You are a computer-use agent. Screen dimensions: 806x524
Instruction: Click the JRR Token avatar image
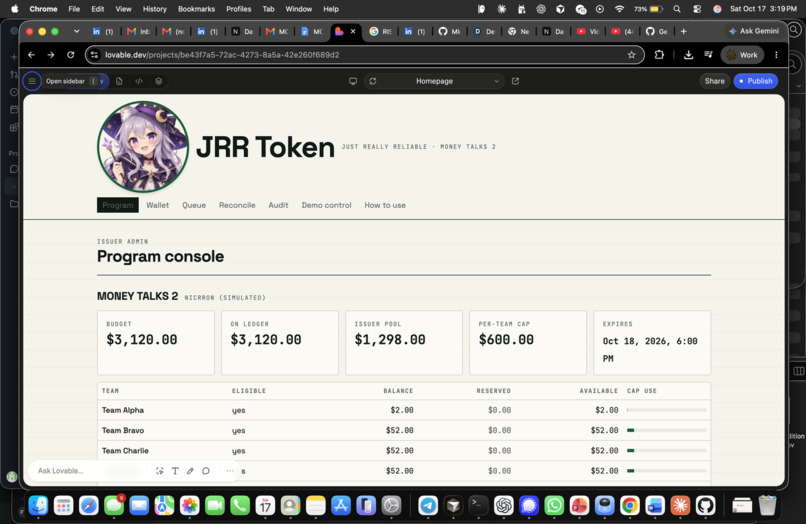click(143, 147)
